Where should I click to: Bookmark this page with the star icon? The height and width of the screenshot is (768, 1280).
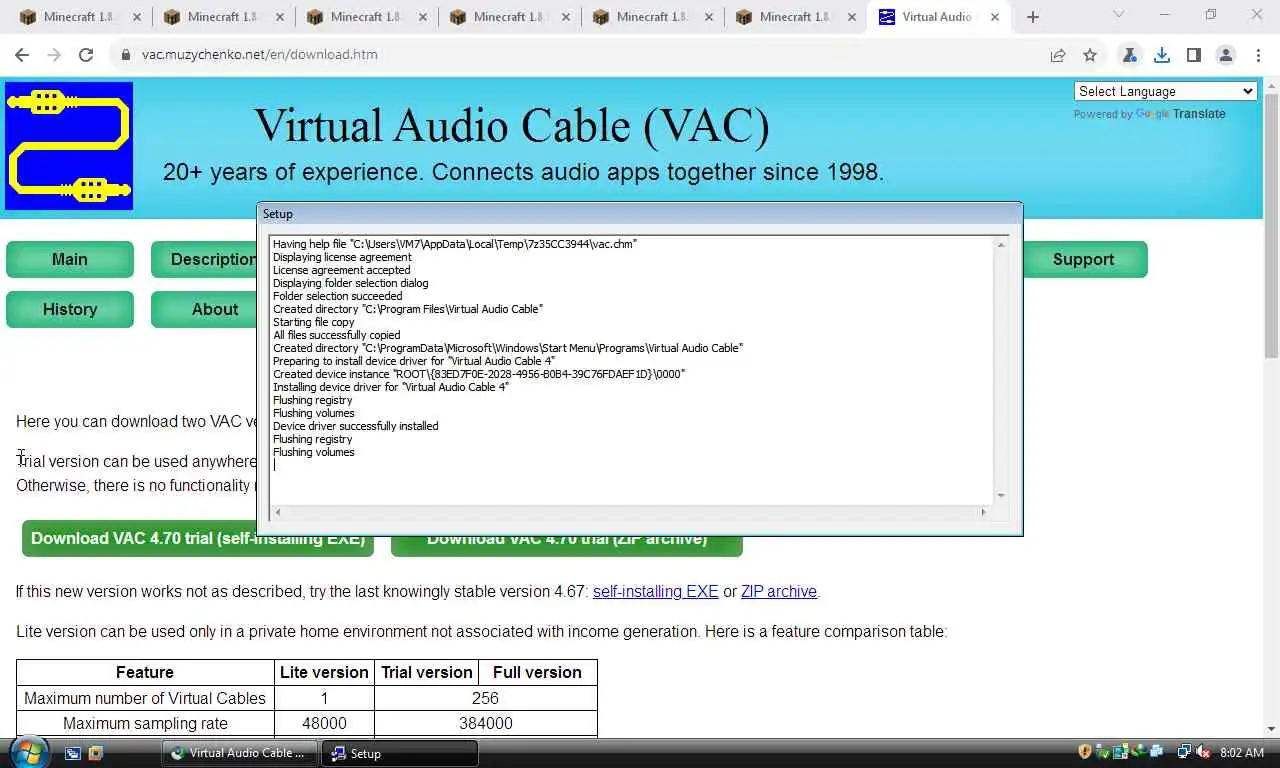(1090, 55)
